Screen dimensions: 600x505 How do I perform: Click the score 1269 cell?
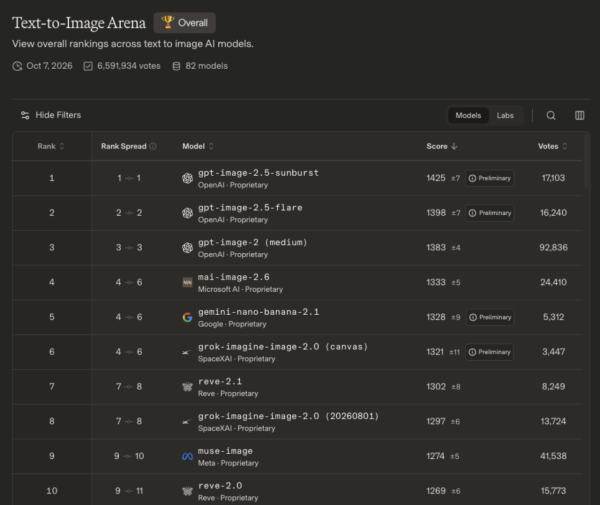pos(436,491)
